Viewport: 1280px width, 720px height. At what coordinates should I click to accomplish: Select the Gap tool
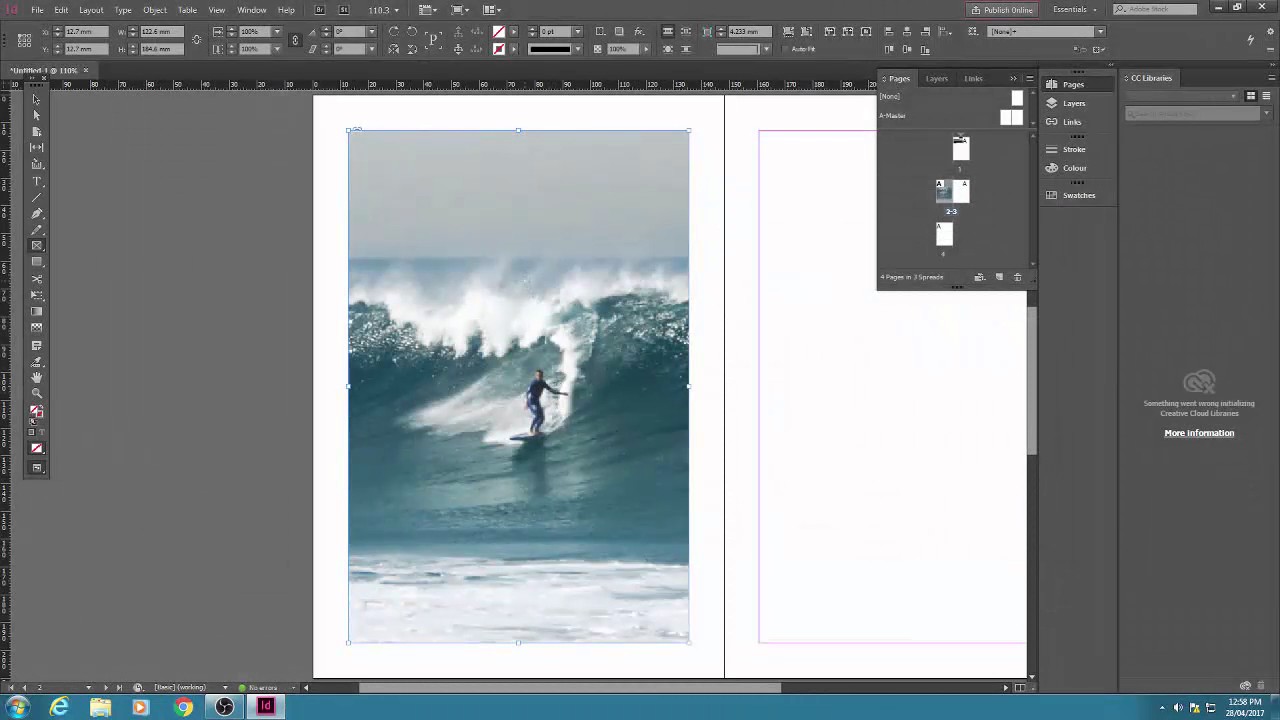[x=37, y=147]
